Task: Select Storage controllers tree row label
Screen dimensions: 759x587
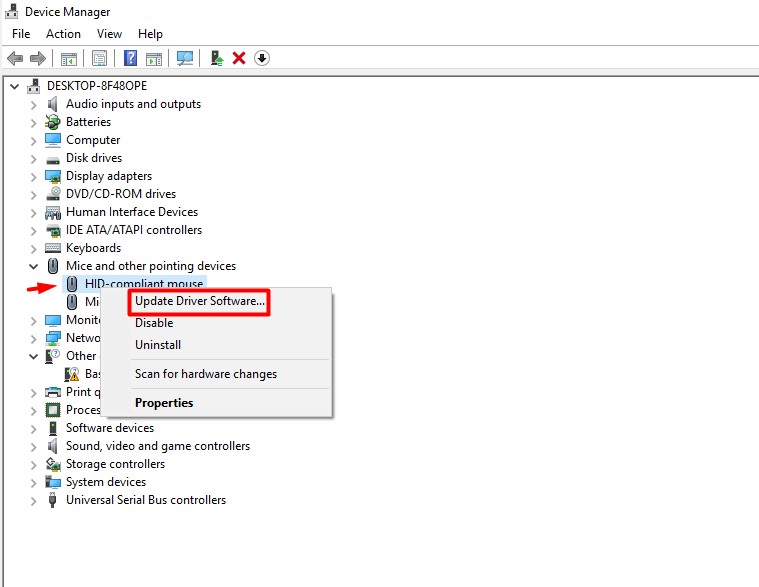Action: pos(115,464)
